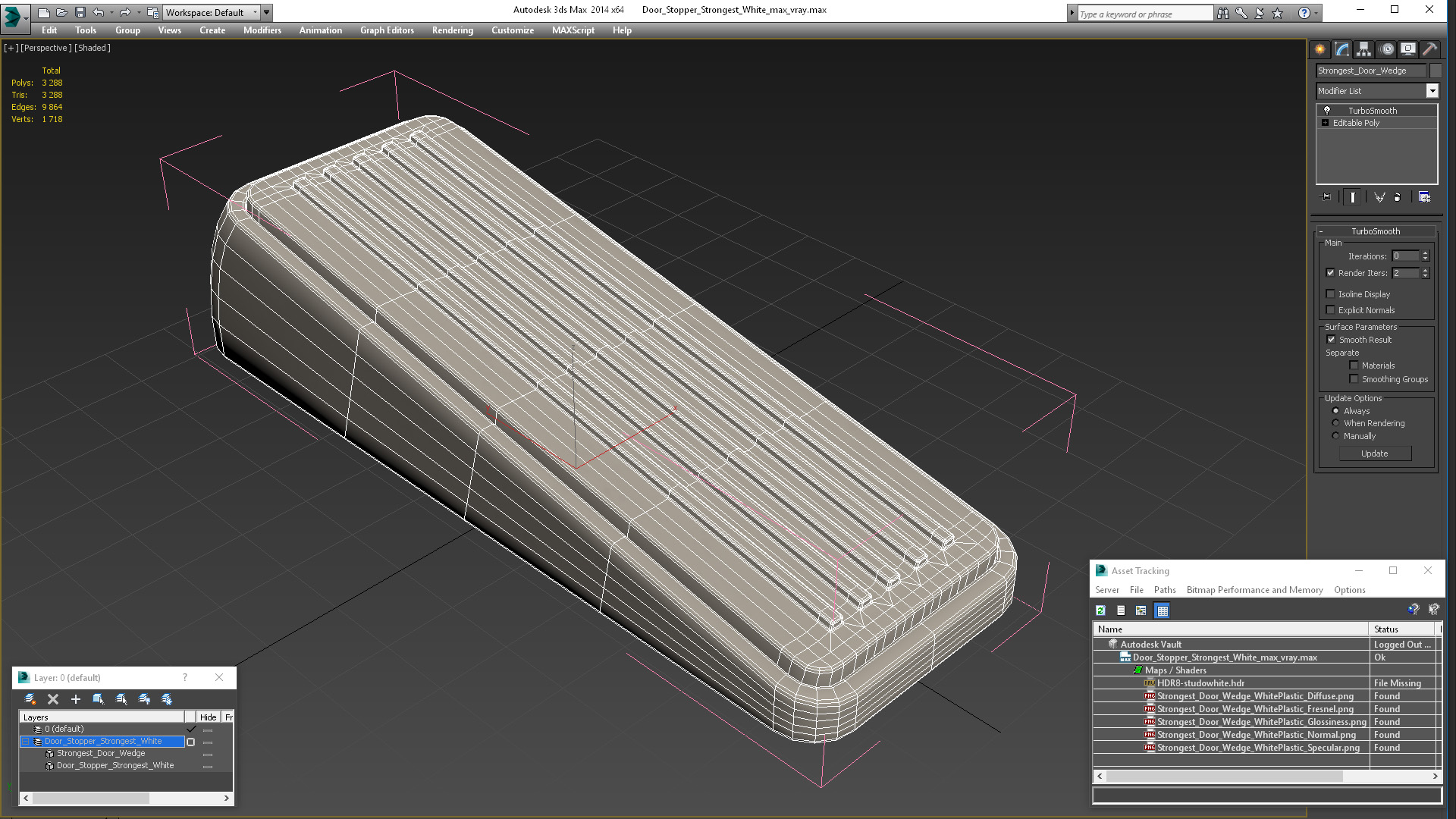Image resolution: width=1456 pixels, height=819 pixels.
Task: Click the Hide column header
Action: coord(208,717)
